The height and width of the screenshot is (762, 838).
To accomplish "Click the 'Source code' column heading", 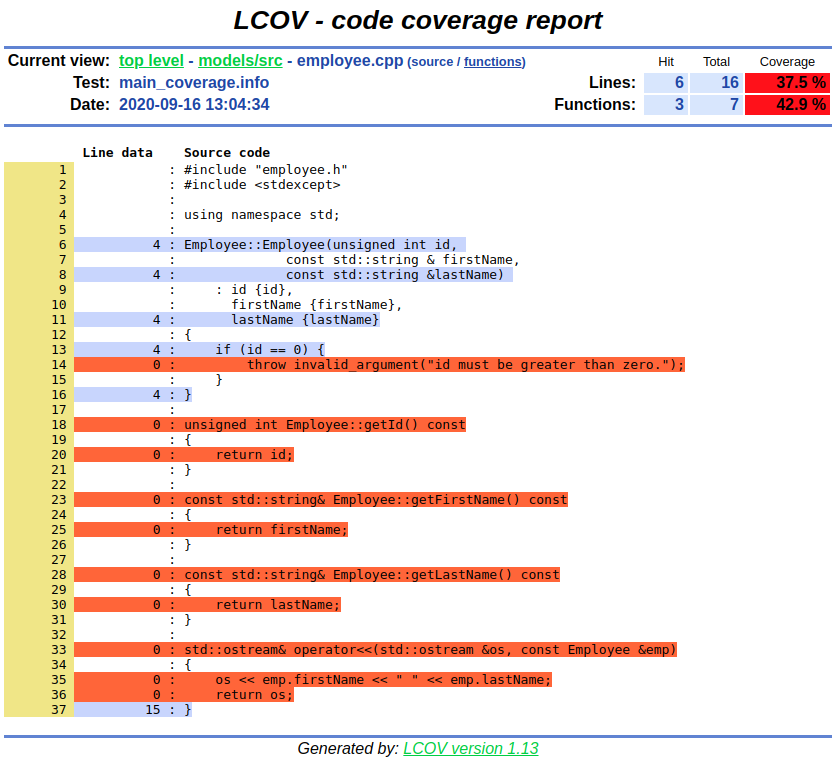I will [227, 153].
